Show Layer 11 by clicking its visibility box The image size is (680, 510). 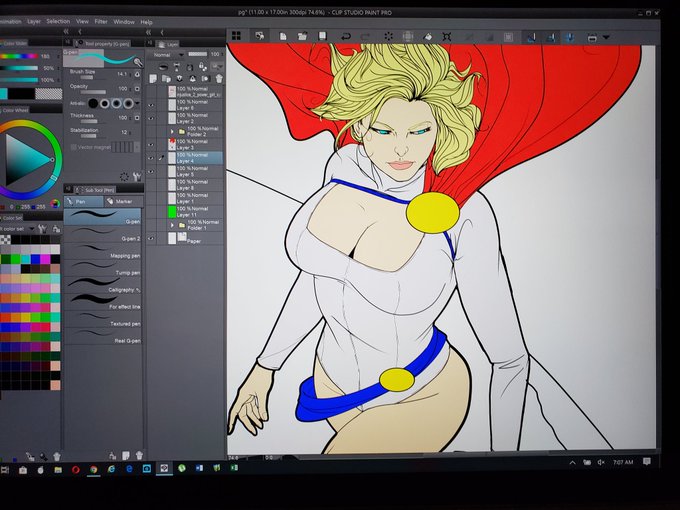click(151, 212)
